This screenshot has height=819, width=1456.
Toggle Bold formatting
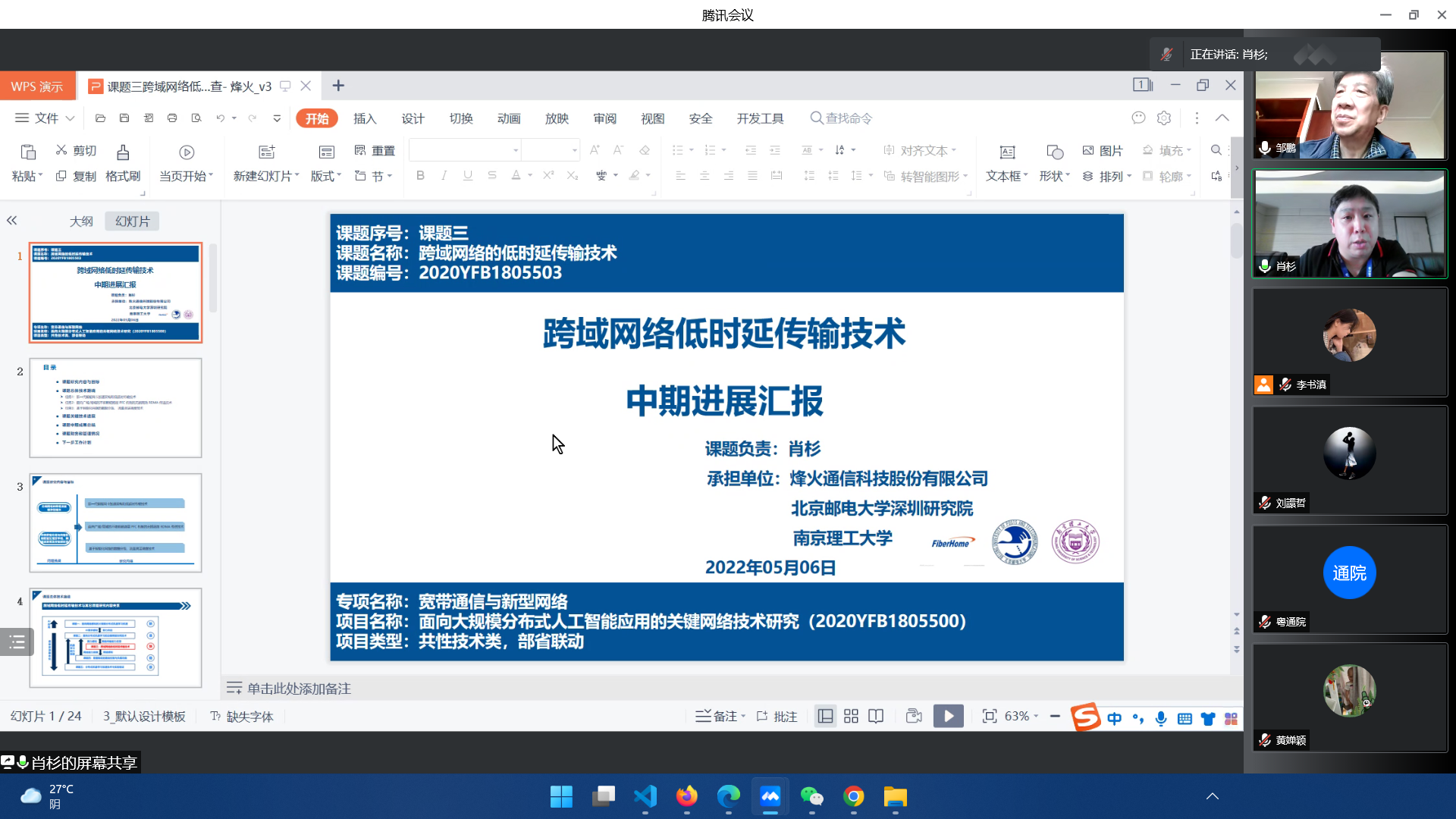pyautogui.click(x=420, y=175)
